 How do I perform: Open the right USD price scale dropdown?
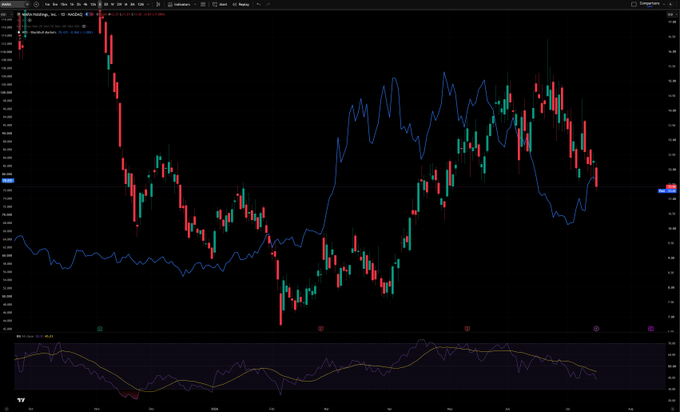click(671, 14)
